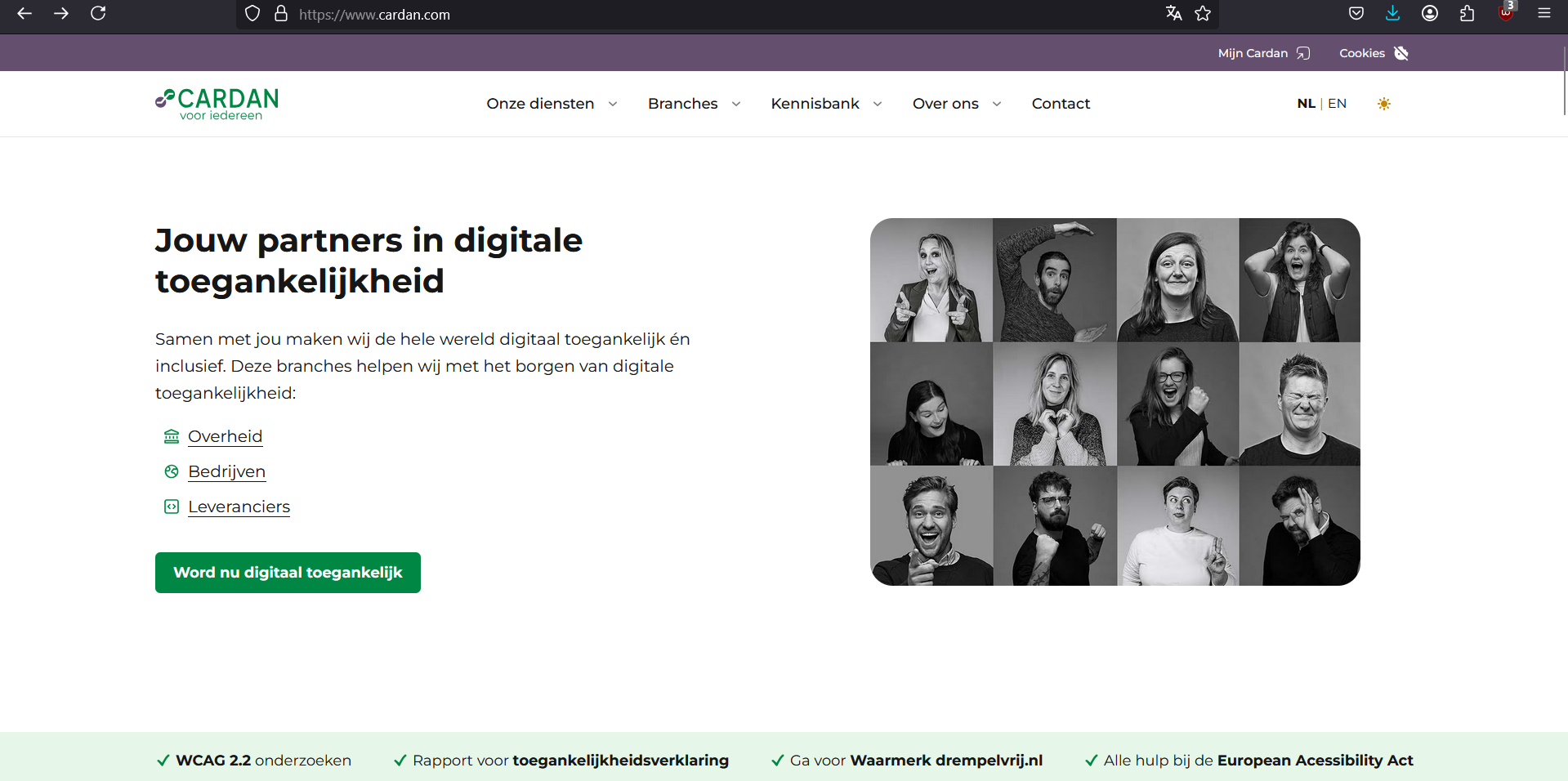Bookmark this page with the star icon
Image resolution: width=1568 pixels, height=781 pixels.
click(x=1203, y=13)
